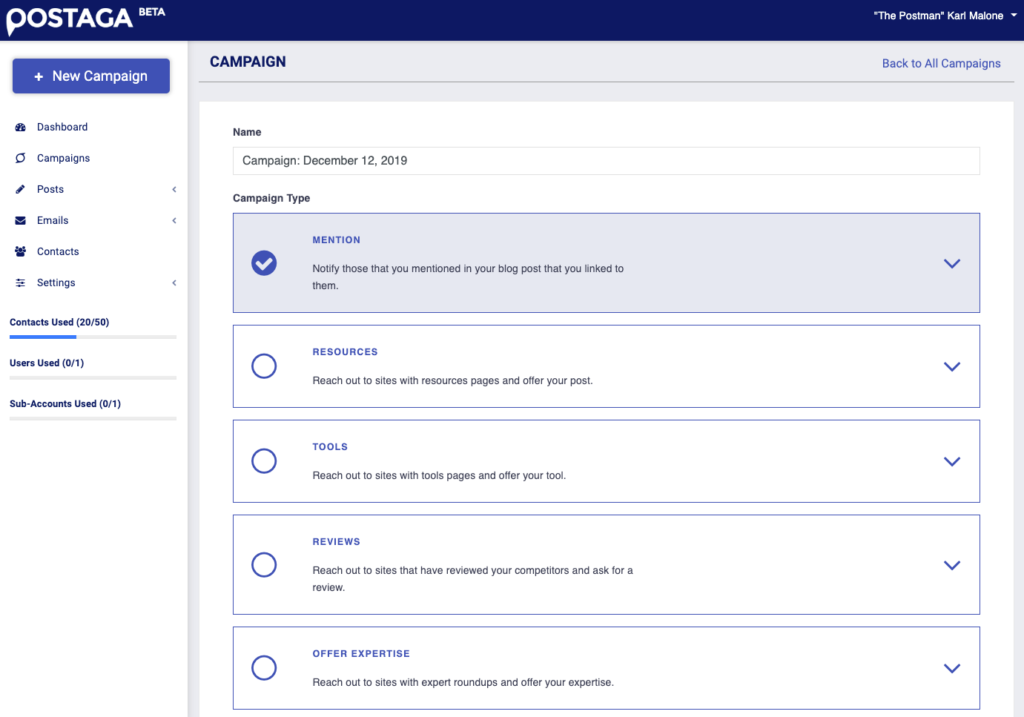Expand the Mention campaign type details
This screenshot has height=717, width=1024.
[x=951, y=263]
